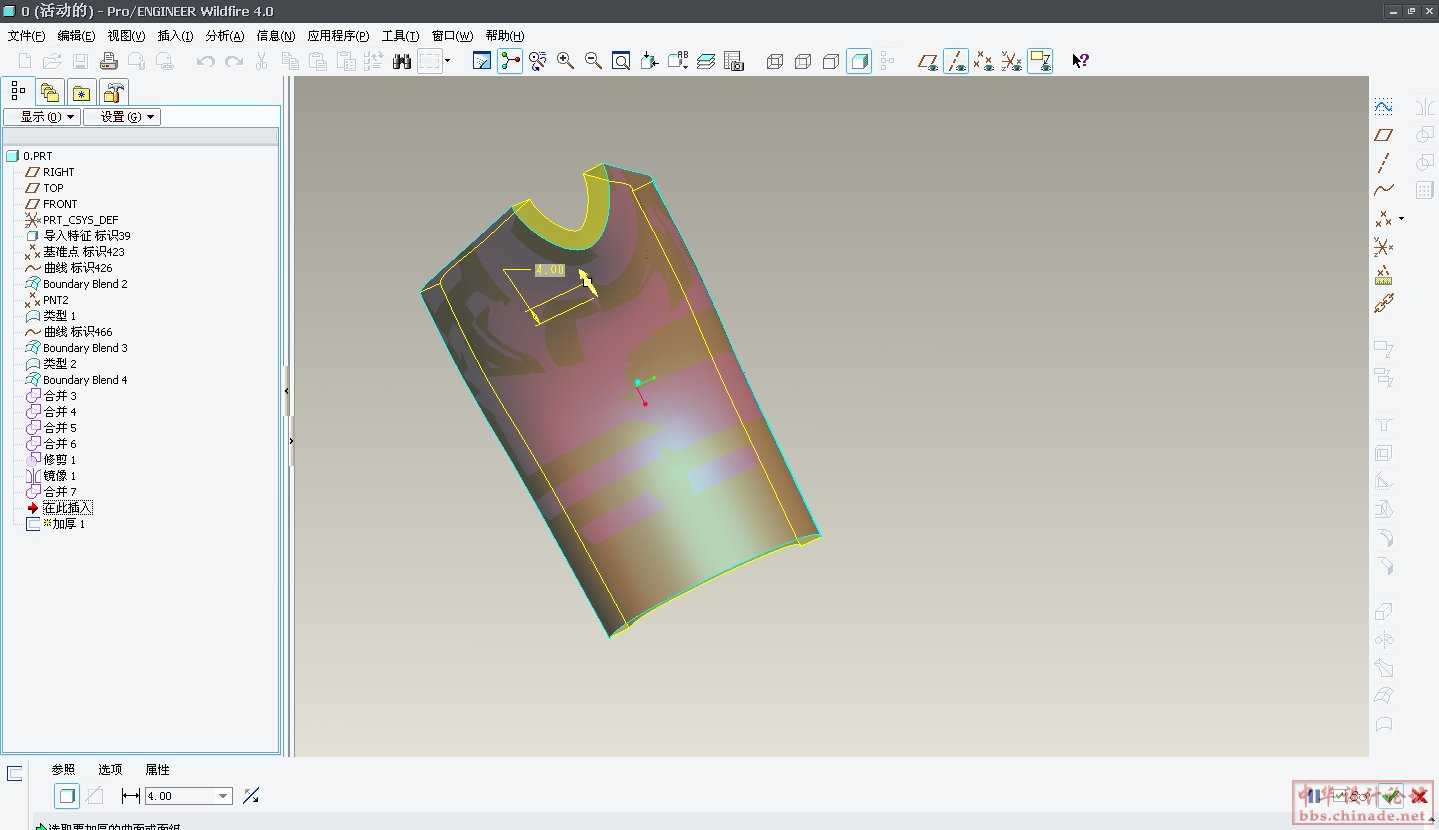The width and height of the screenshot is (1439, 830).
Task: Click the Repaint screen icon
Action: click(482, 61)
